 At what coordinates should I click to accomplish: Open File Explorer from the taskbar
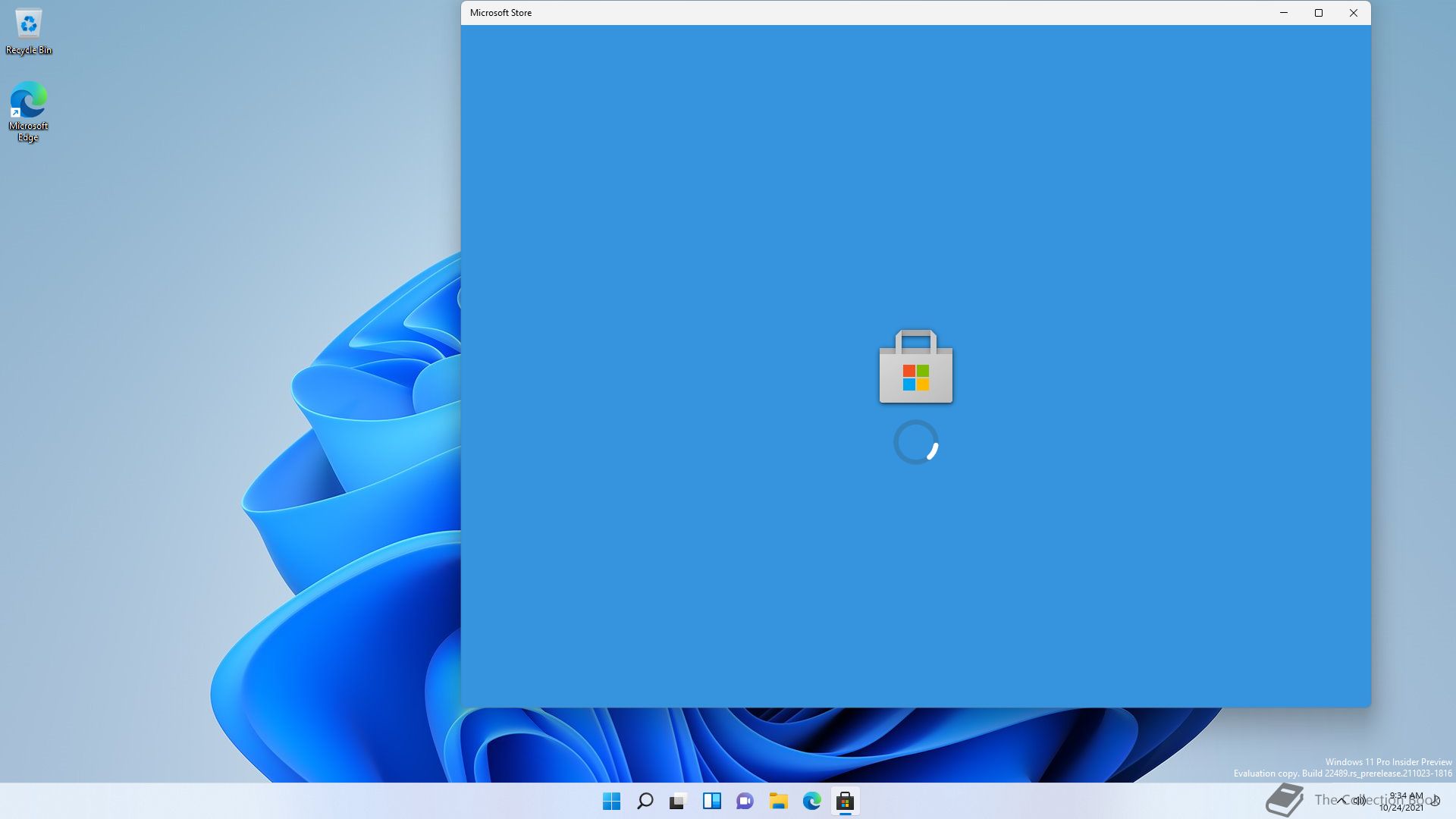[778, 801]
